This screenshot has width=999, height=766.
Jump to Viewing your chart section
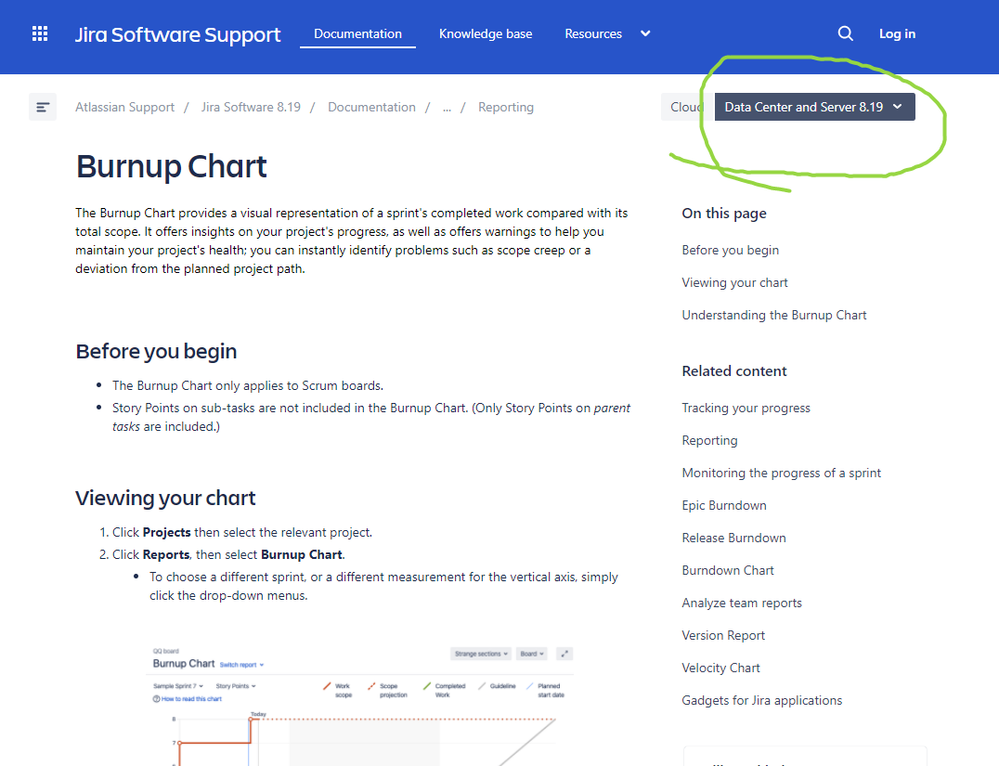click(735, 282)
